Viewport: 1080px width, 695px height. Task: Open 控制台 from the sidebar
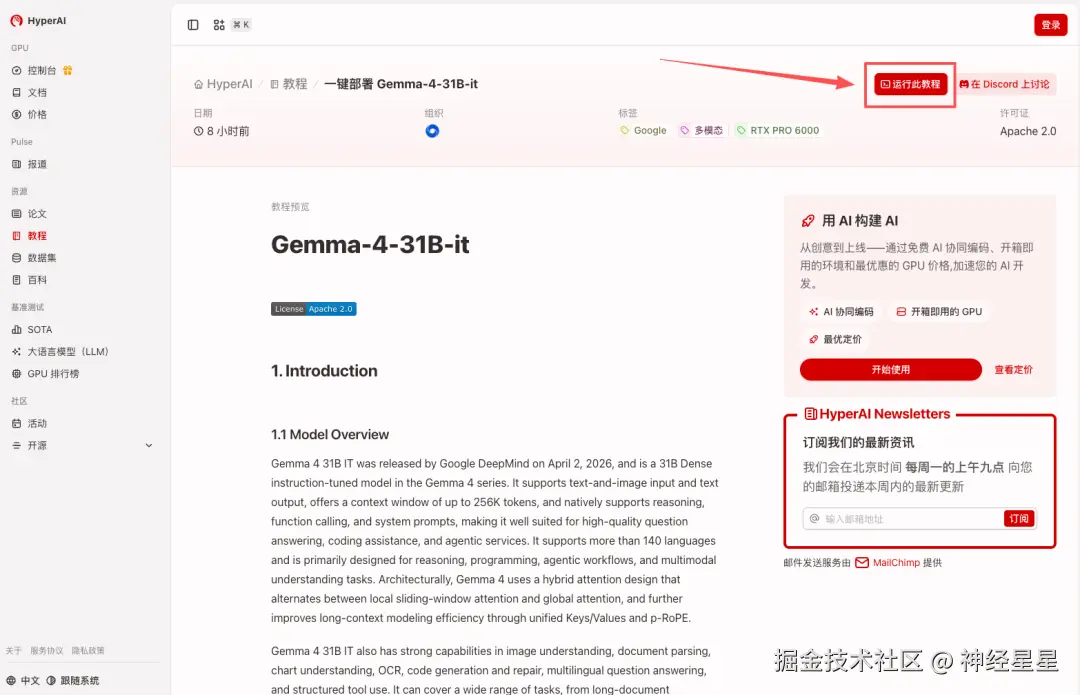coord(40,70)
